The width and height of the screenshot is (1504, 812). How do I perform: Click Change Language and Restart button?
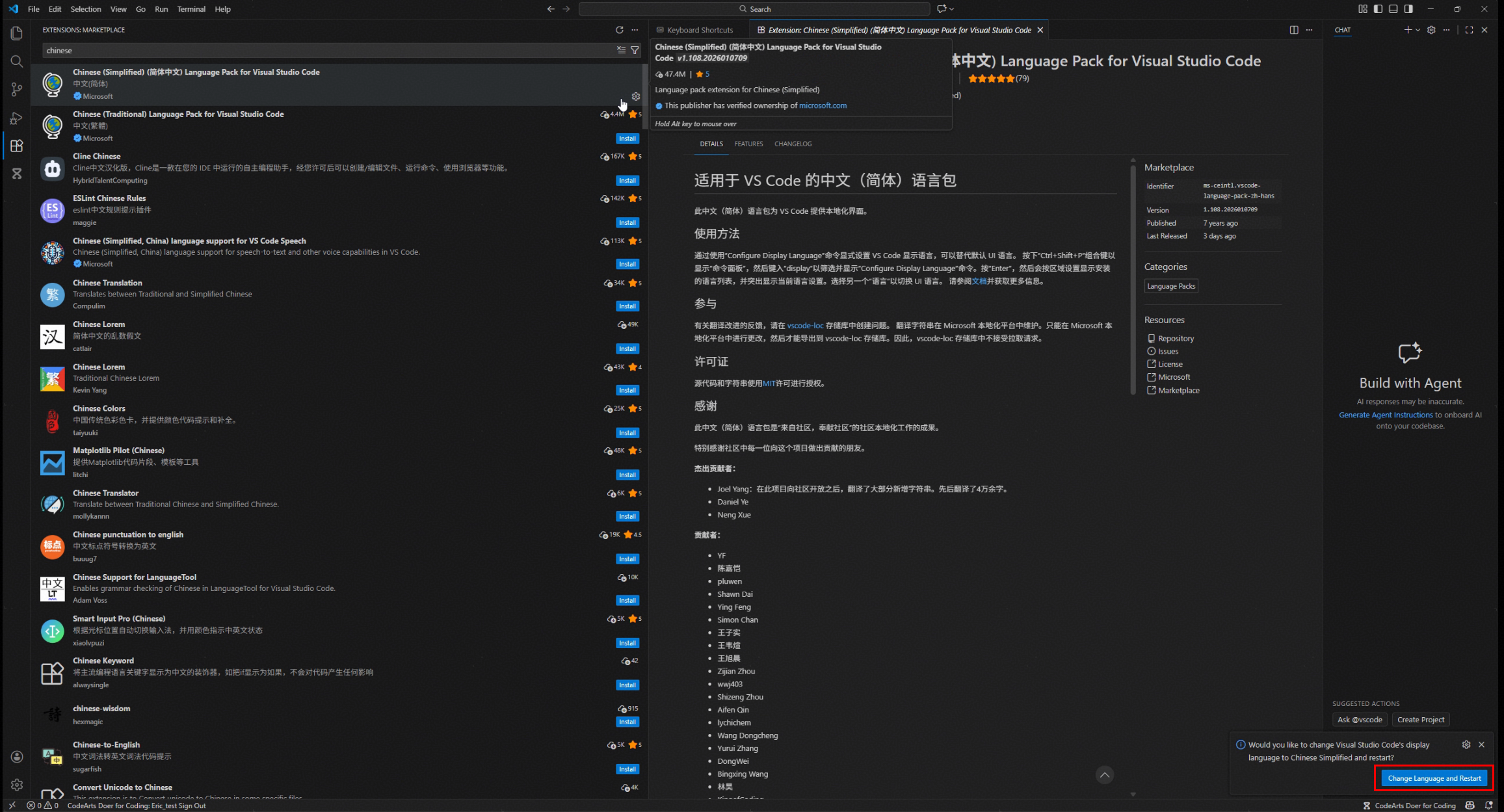click(1434, 778)
